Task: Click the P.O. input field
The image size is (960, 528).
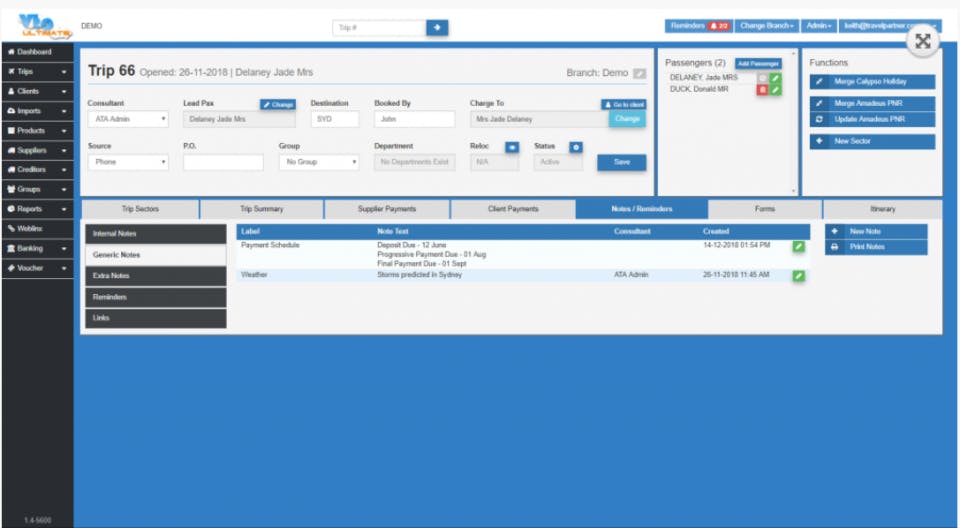Action: [x=223, y=162]
